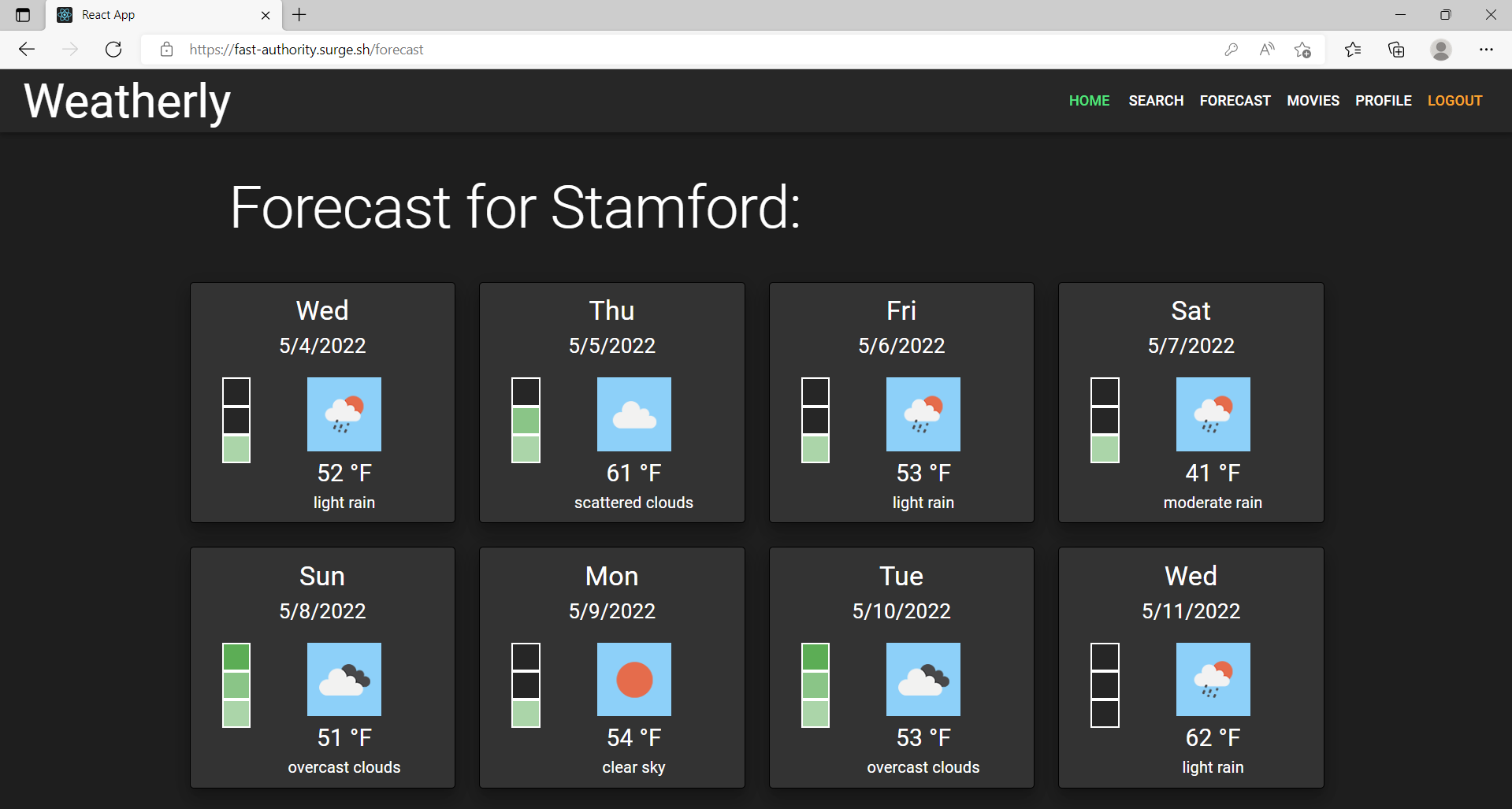Click the level bar gauge on Thu 5/5/2022 card
1512x809 pixels.
(526, 420)
